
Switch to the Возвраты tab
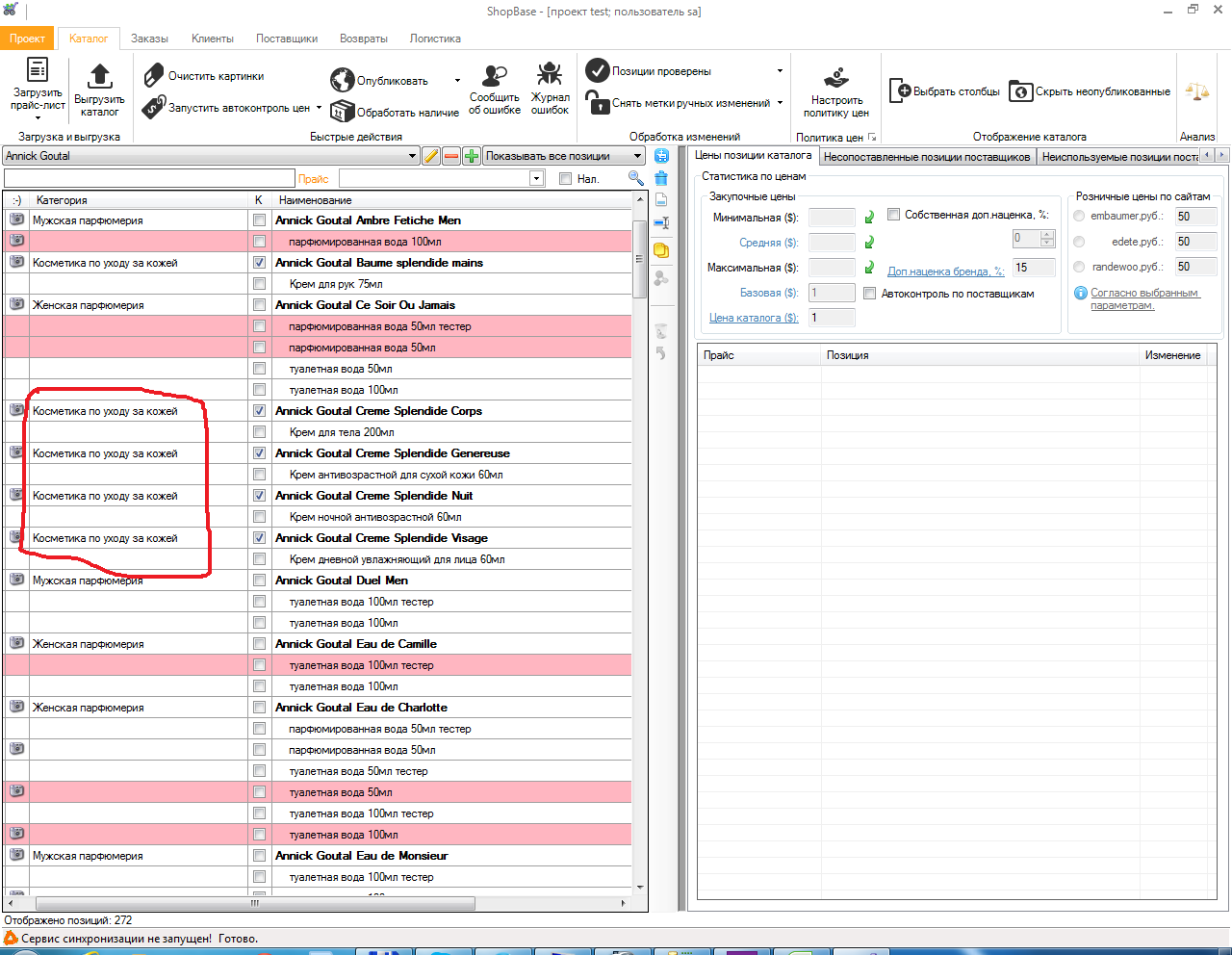pos(364,39)
